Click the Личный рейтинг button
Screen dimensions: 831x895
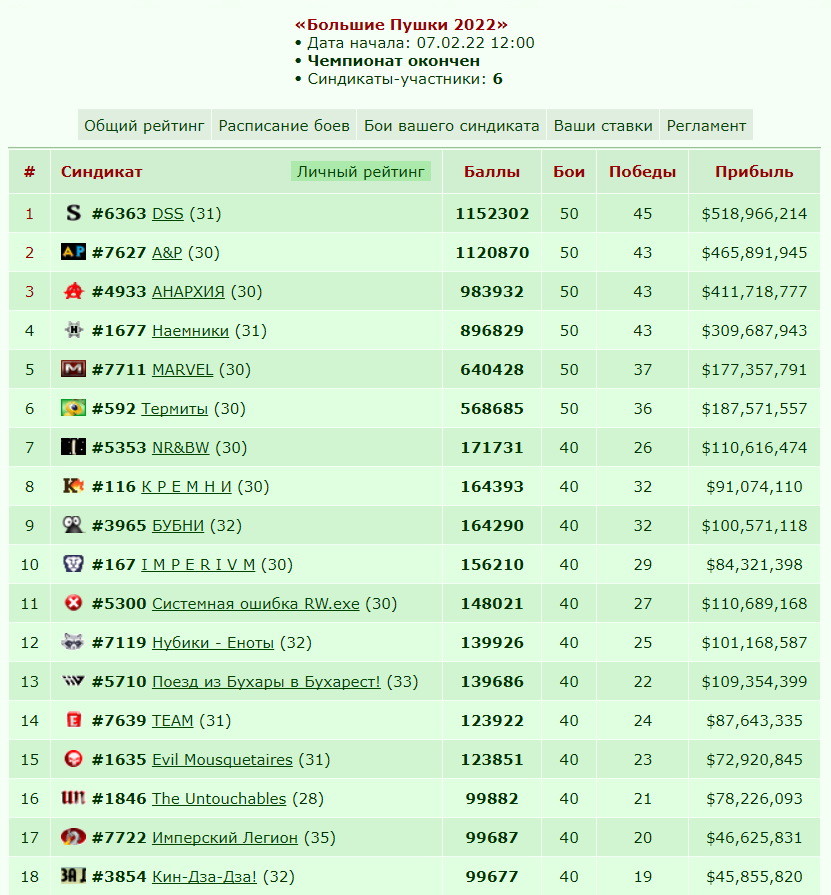(361, 172)
